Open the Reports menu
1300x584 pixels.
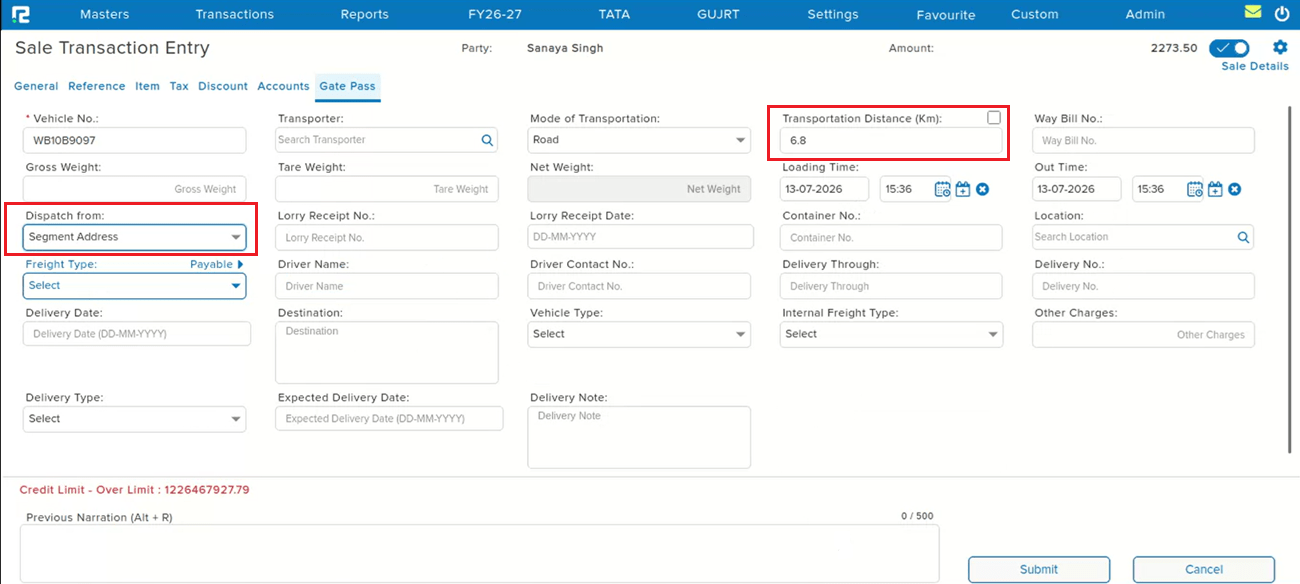click(365, 14)
